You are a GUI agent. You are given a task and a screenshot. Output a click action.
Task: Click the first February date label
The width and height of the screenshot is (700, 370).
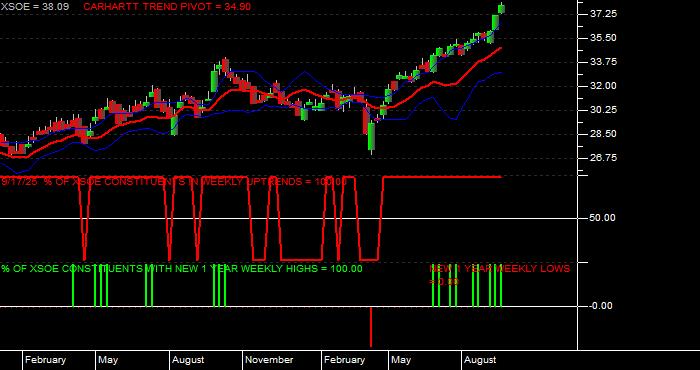[45, 360]
